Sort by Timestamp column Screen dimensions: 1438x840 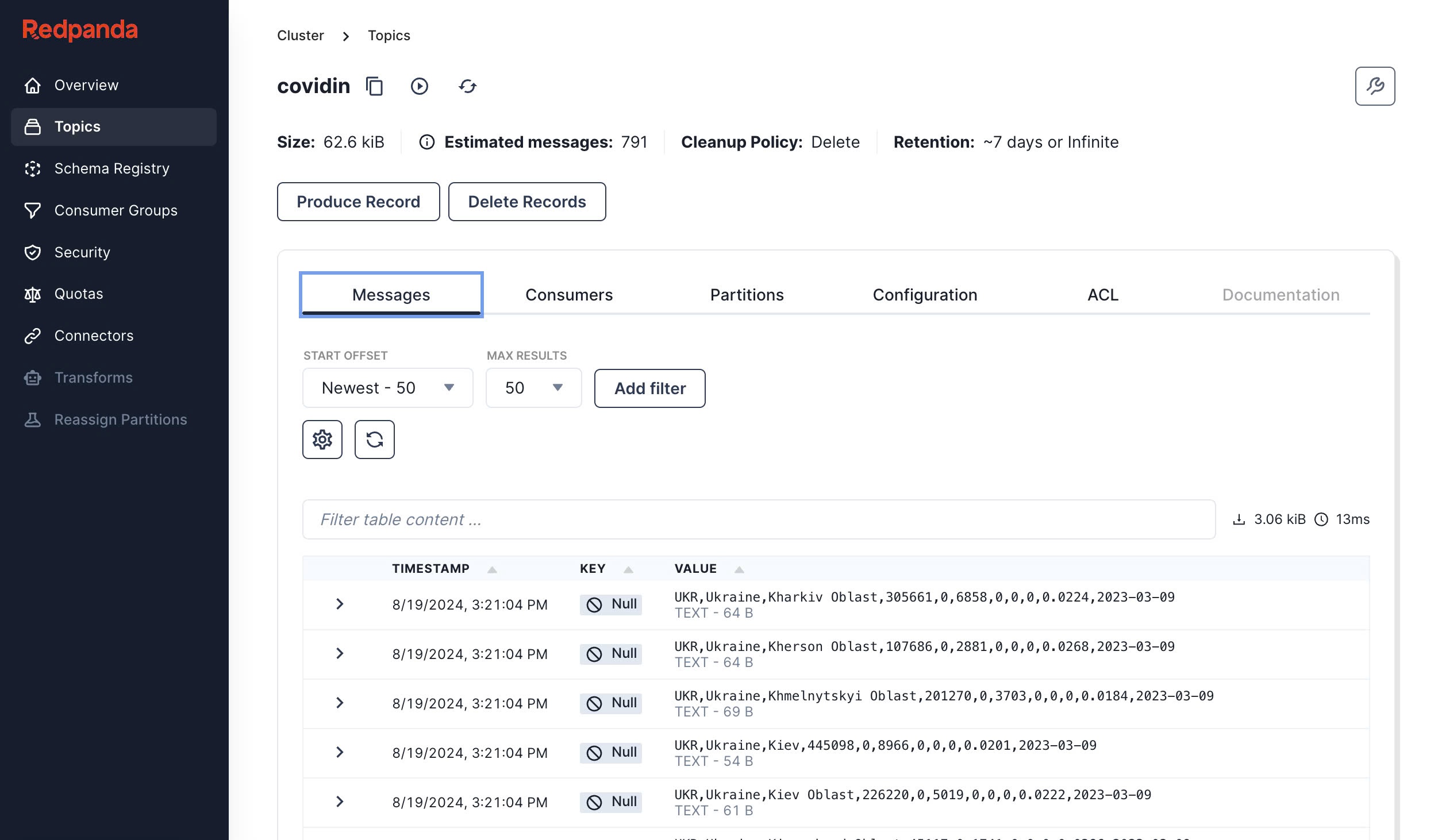coord(444,569)
